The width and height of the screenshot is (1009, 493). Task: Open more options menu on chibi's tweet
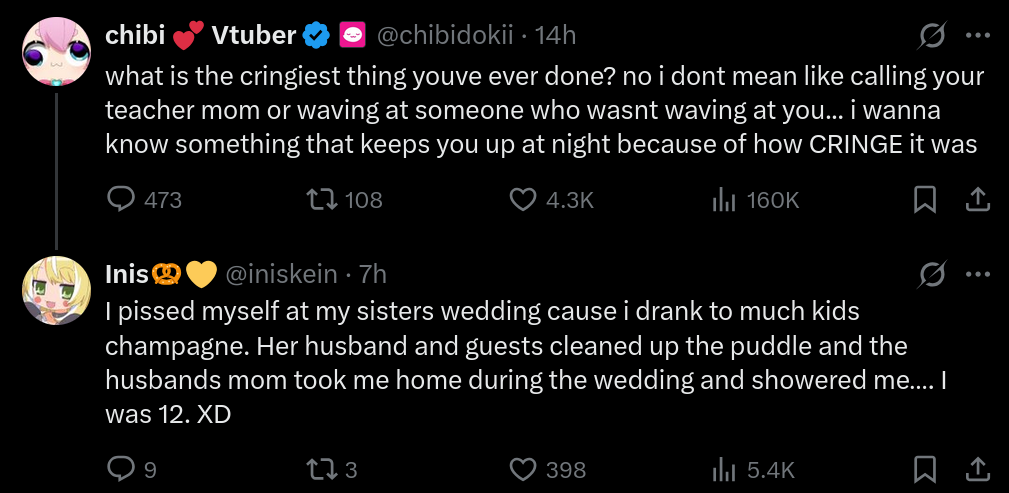977,36
